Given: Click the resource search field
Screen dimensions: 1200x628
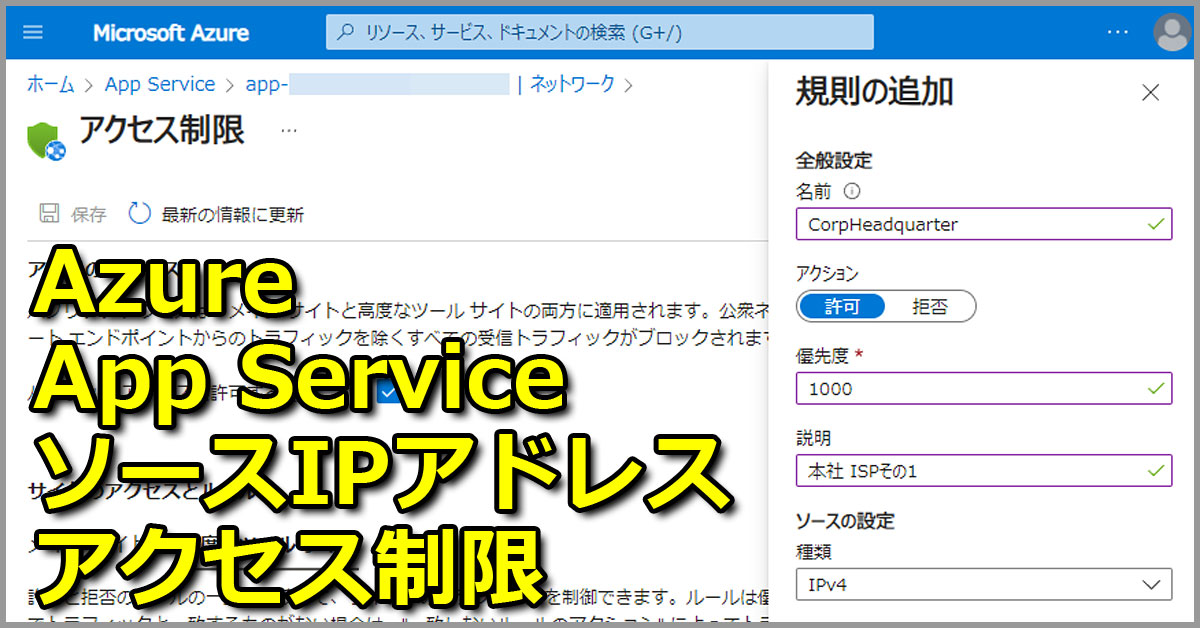Looking at the screenshot, I should [x=600, y=32].
